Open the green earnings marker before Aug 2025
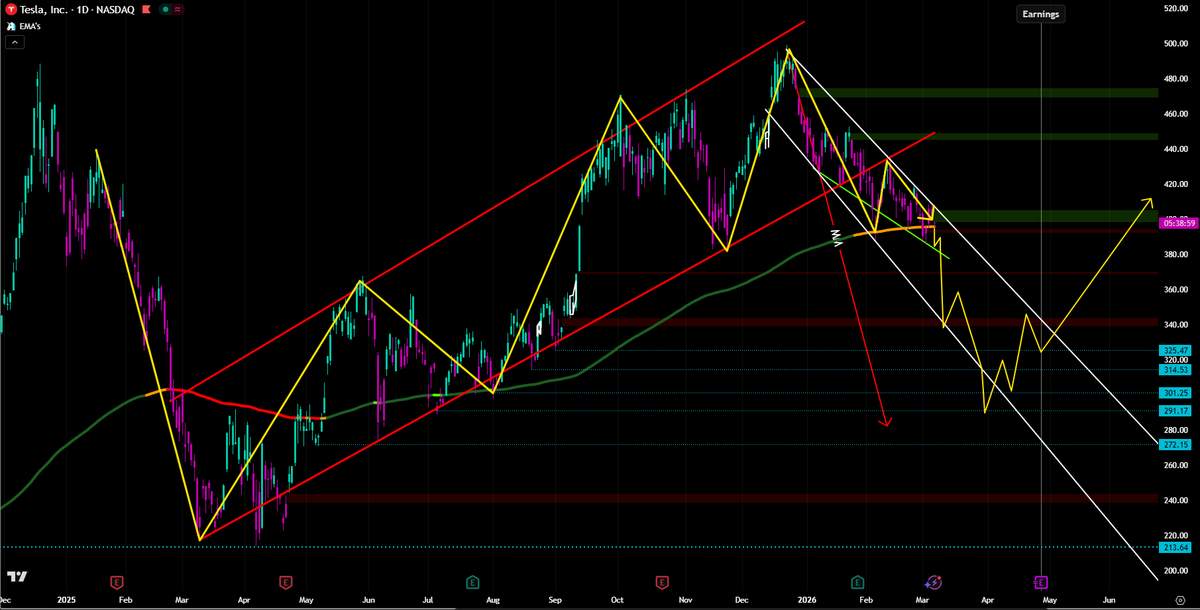Viewport: 1200px width, 610px height. click(x=471, y=581)
